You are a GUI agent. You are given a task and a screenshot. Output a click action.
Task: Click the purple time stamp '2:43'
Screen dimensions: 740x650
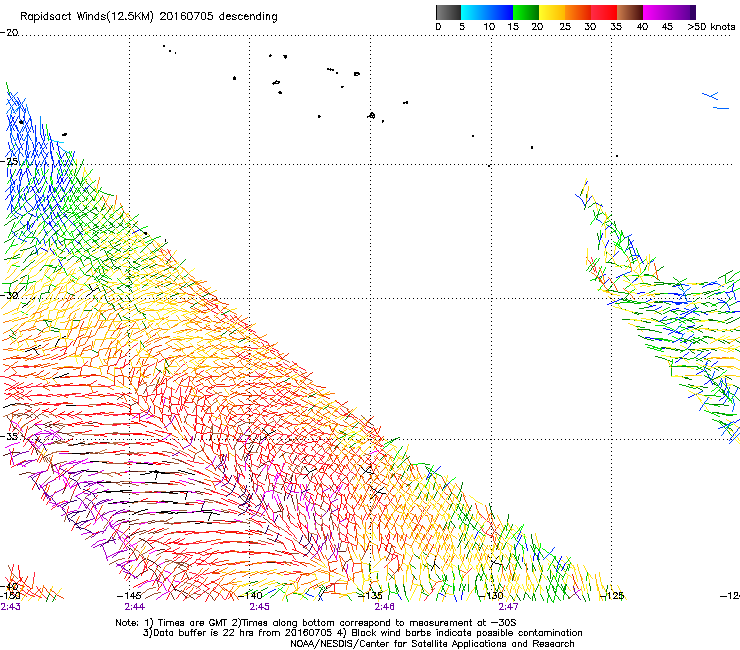click(10, 607)
